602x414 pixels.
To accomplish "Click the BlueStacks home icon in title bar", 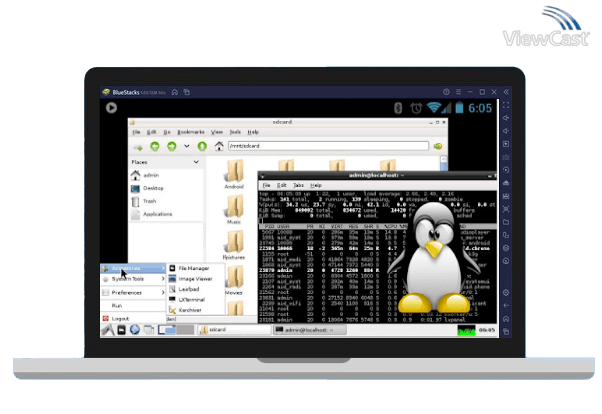I will pyautogui.click(x=175, y=92).
